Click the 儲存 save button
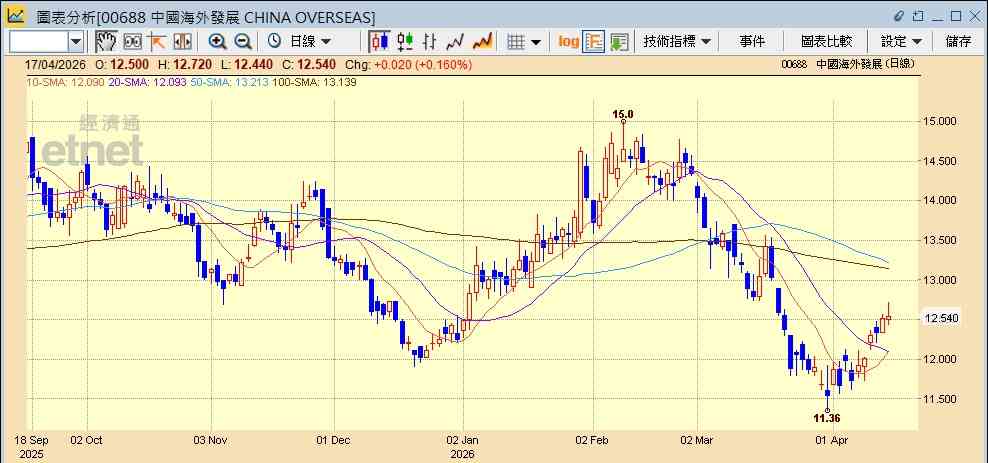The height and width of the screenshot is (463, 988). (x=958, y=42)
